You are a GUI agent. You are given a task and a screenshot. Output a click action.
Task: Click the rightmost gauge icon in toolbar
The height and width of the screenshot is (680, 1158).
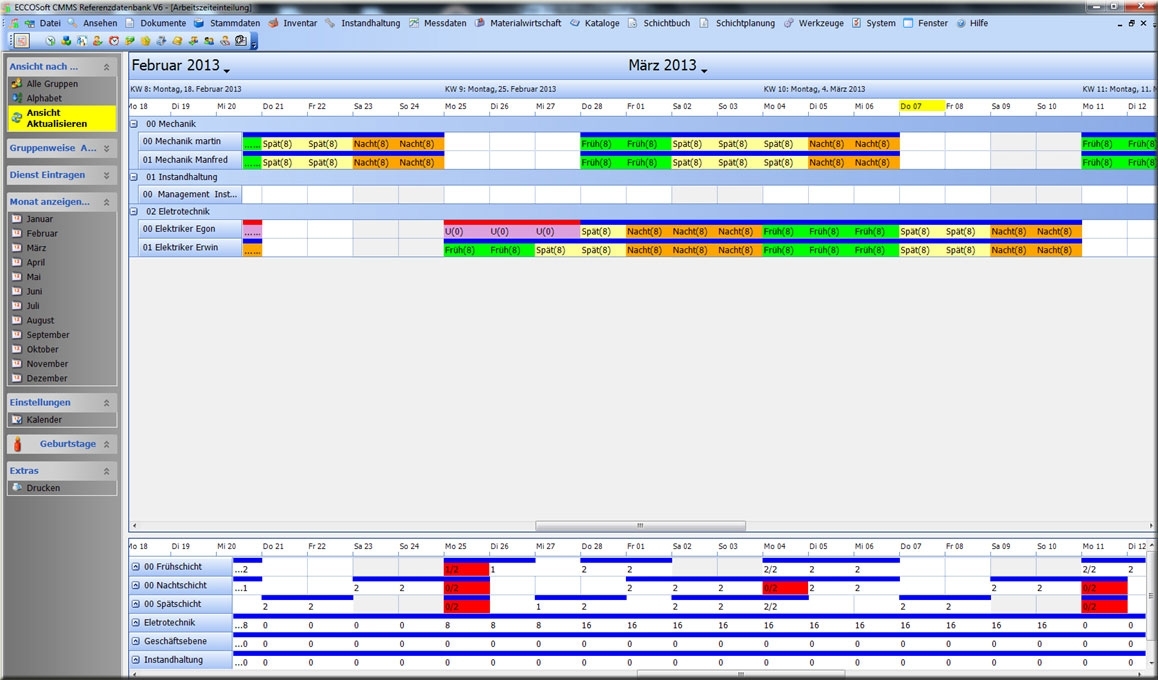click(x=240, y=41)
